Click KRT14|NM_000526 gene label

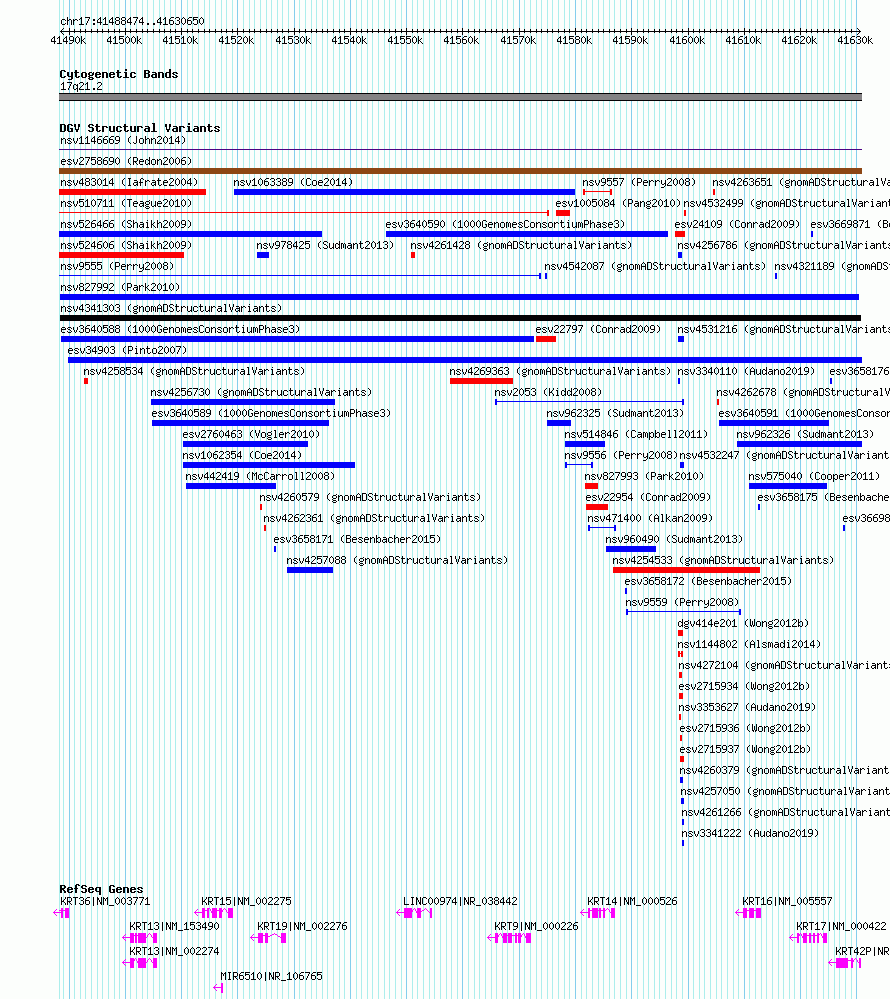pyautogui.click(x=633, y=902)
